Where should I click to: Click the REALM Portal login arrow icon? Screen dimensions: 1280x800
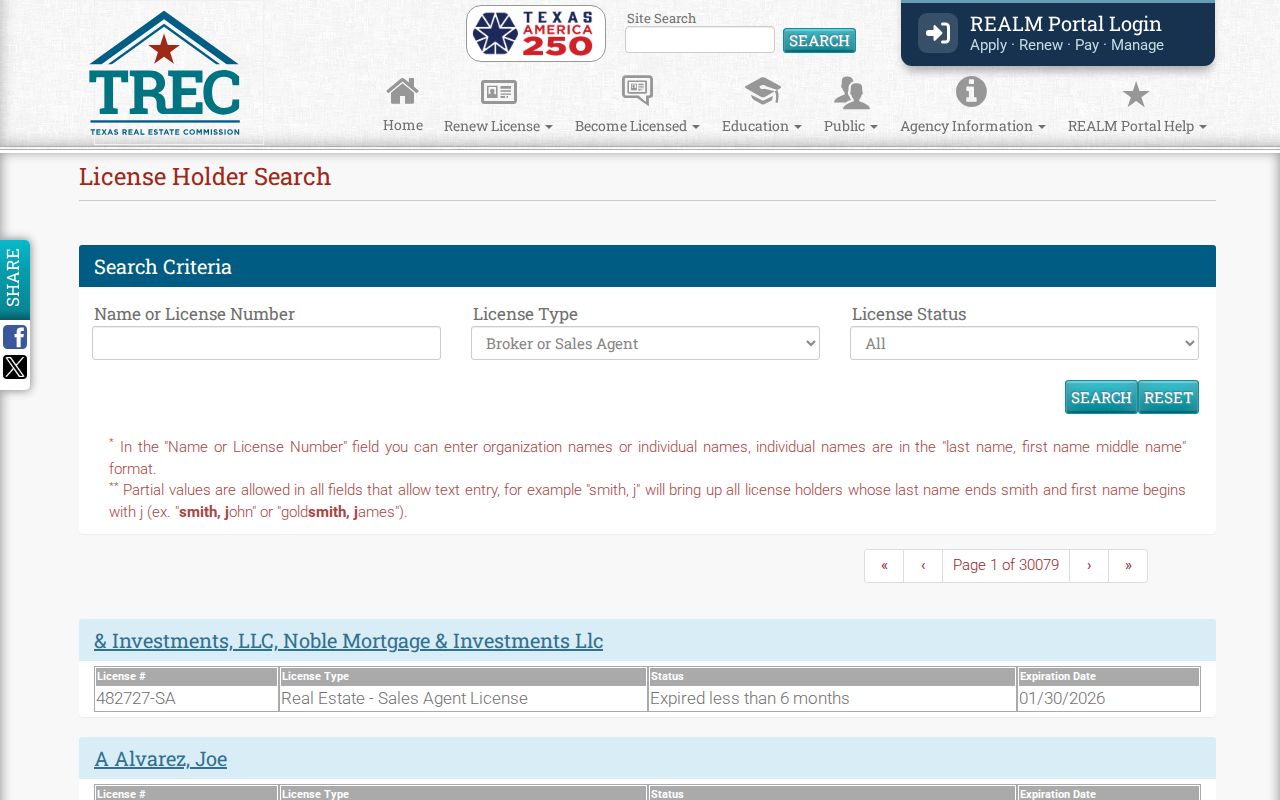tap(938, 33)
